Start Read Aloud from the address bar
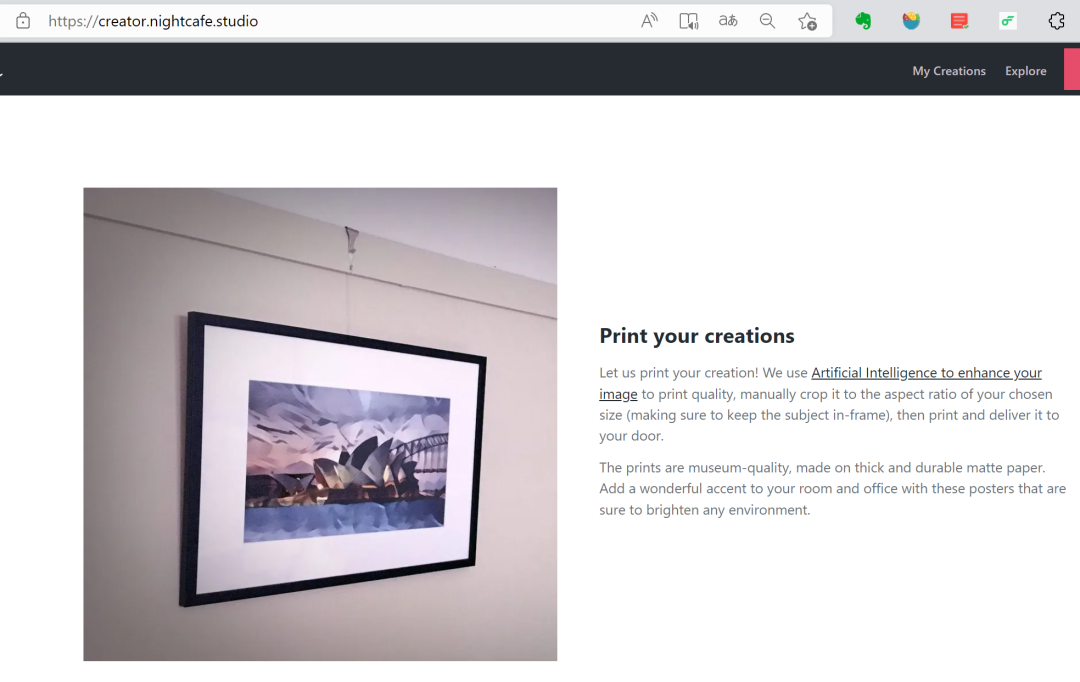This screenshot has width=1080, height=682. (649, 21)
